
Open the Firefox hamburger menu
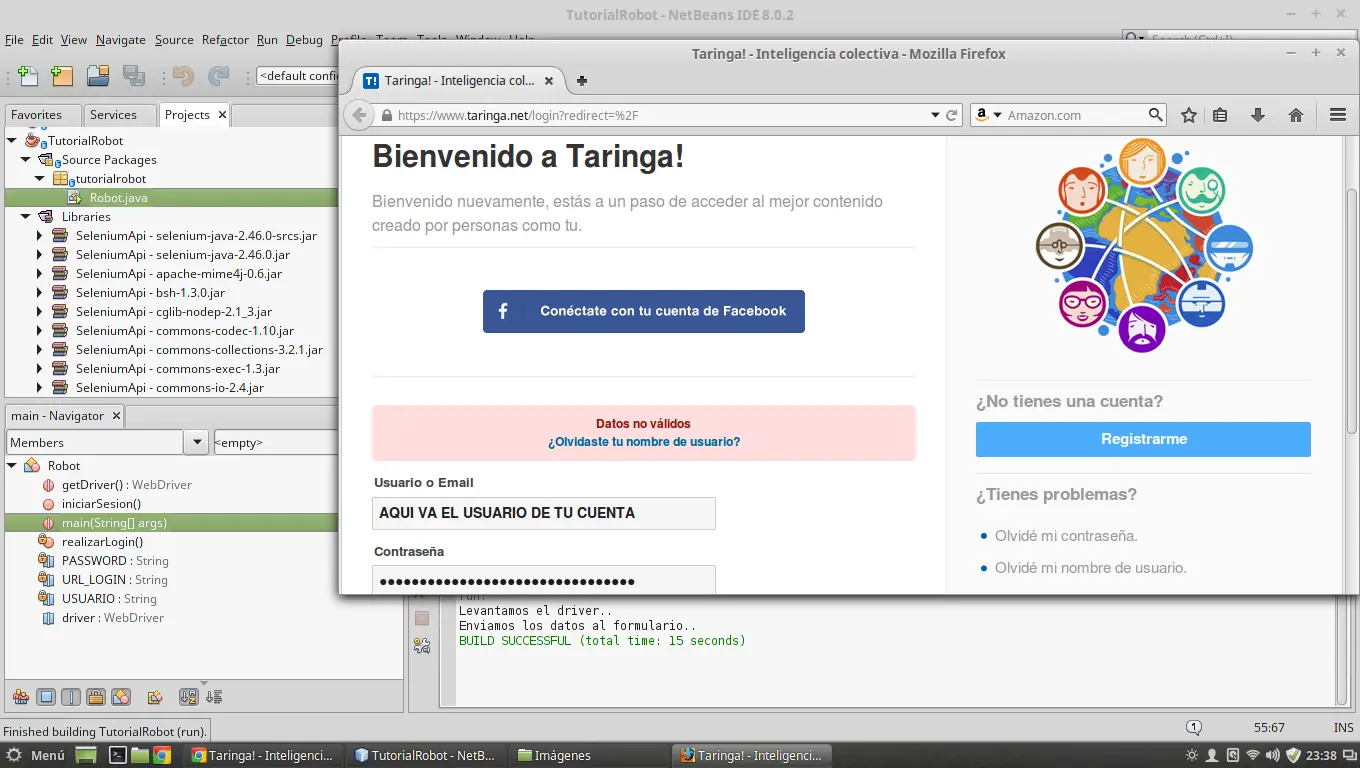click(1338, 115)
